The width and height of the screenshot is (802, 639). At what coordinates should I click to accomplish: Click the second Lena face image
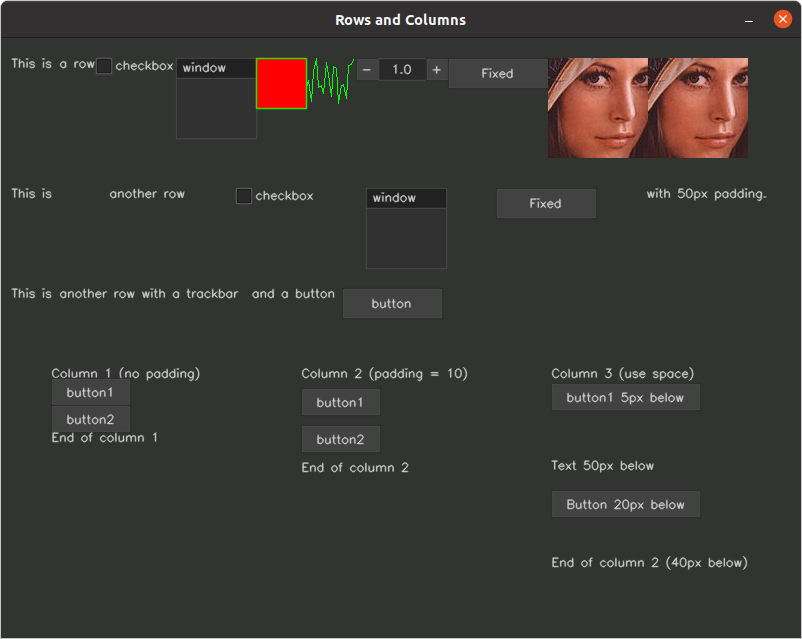(x=698, y=108)
